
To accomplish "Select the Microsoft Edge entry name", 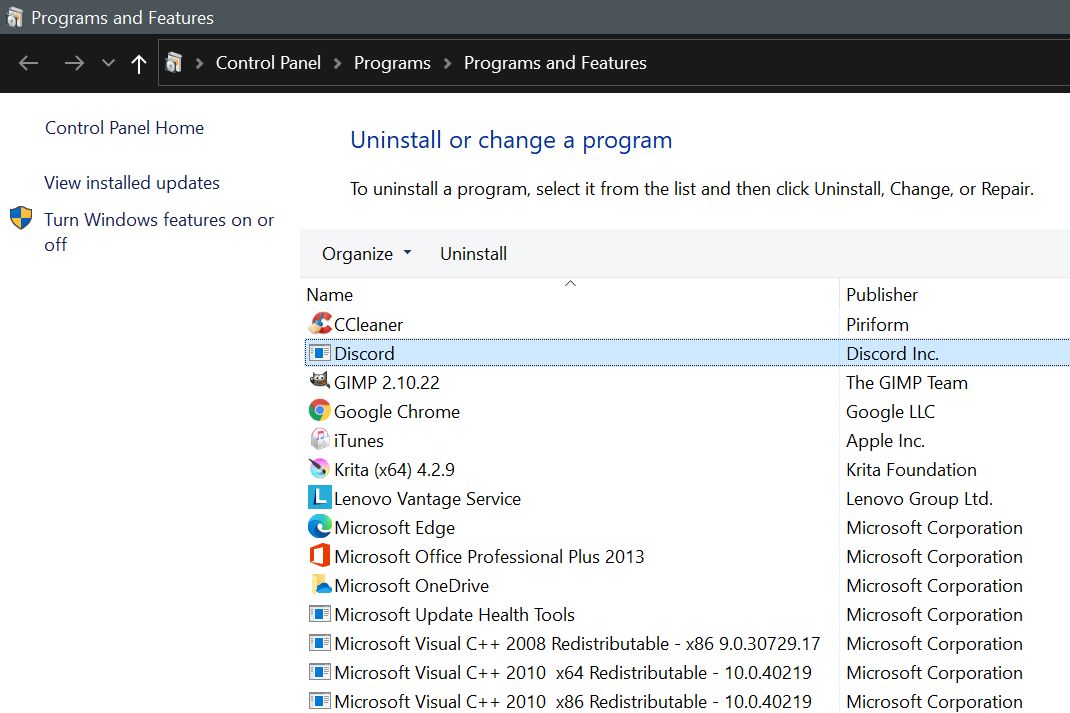I will pos(394,527).
